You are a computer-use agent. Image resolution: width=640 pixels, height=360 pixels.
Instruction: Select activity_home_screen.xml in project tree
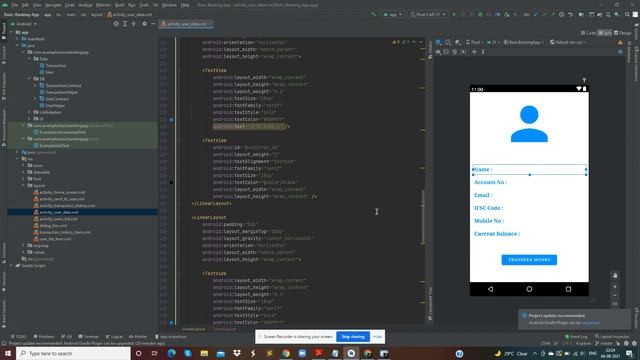click(x=62, y=192)
